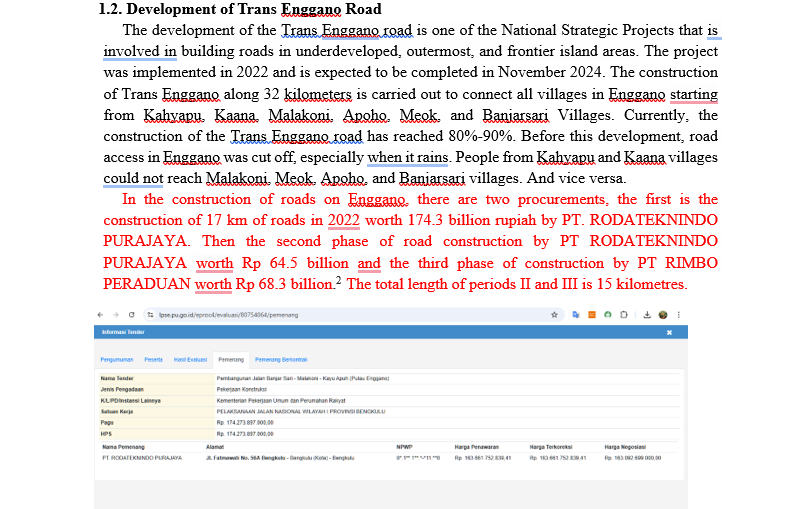The height and width of the screenshot is (509, 807).
Task: Click the browser forward arrow
Action: pyautogui.click(x=117, y=314)
